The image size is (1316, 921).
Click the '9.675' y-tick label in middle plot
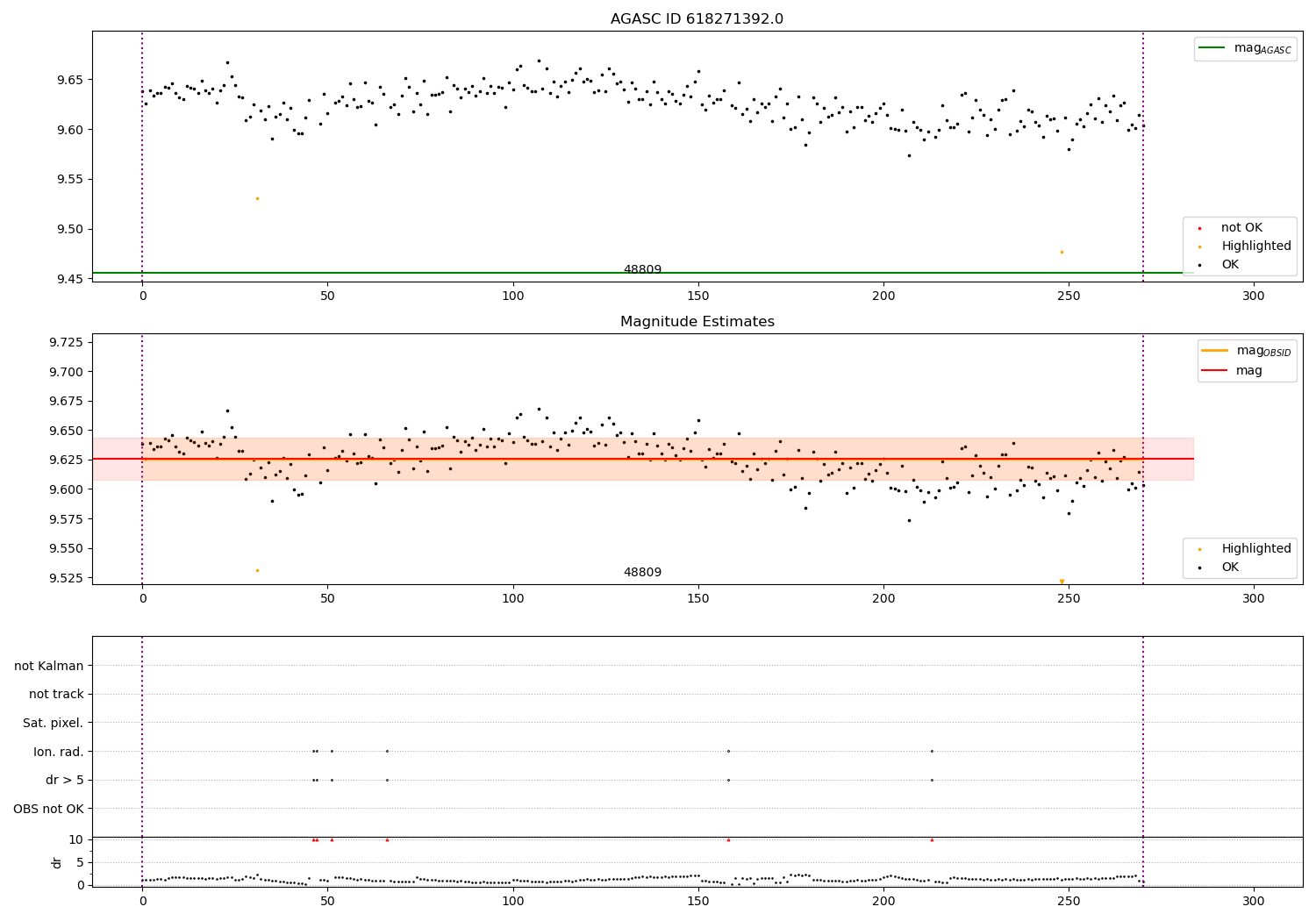(66, 401)
